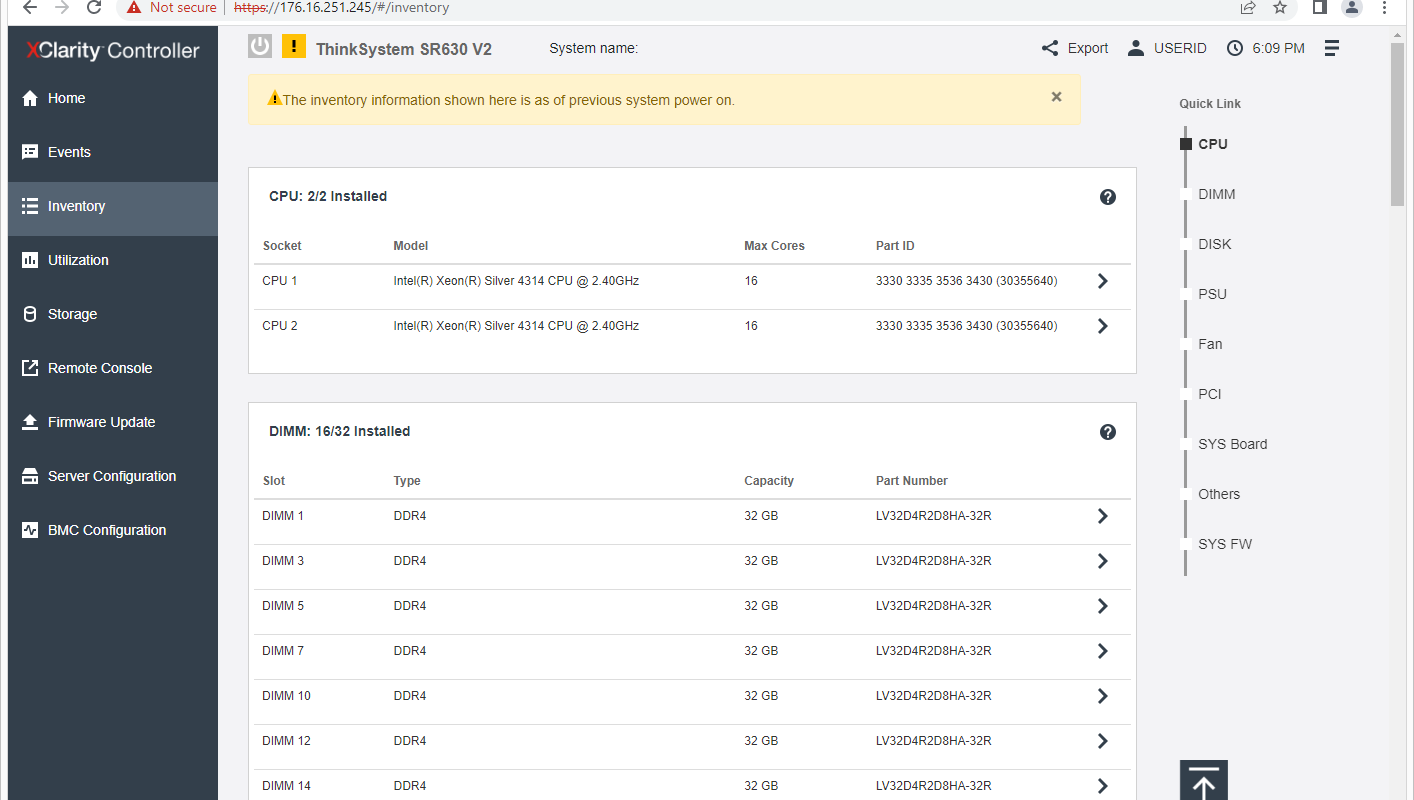
Task: Expand DIMM 14 row details
Action: (x=1103, y=786)
